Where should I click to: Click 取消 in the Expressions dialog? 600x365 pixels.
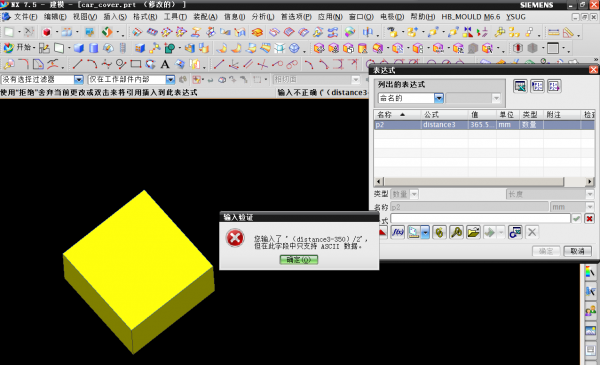578,251
